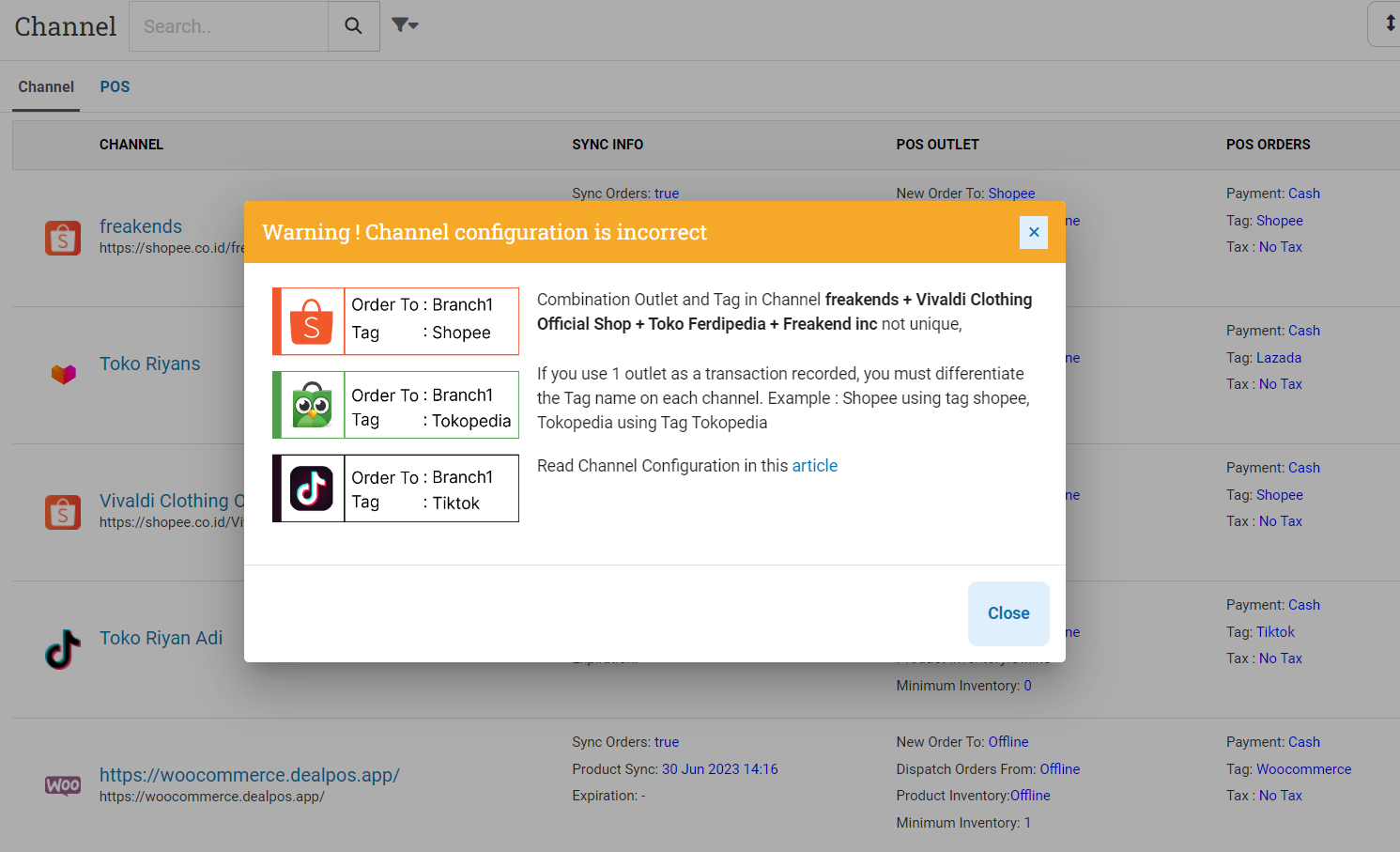The height and width of the screenshot is (852, 1400).
Task: Click Minimum Inventory: 0 value
Action: pyautogui.click(x=1027, y=686)
